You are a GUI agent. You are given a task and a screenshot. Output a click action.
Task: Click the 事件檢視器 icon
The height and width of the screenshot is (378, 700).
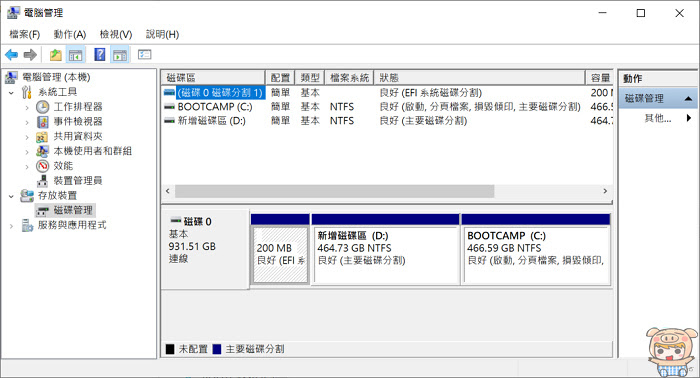[42, 122]
